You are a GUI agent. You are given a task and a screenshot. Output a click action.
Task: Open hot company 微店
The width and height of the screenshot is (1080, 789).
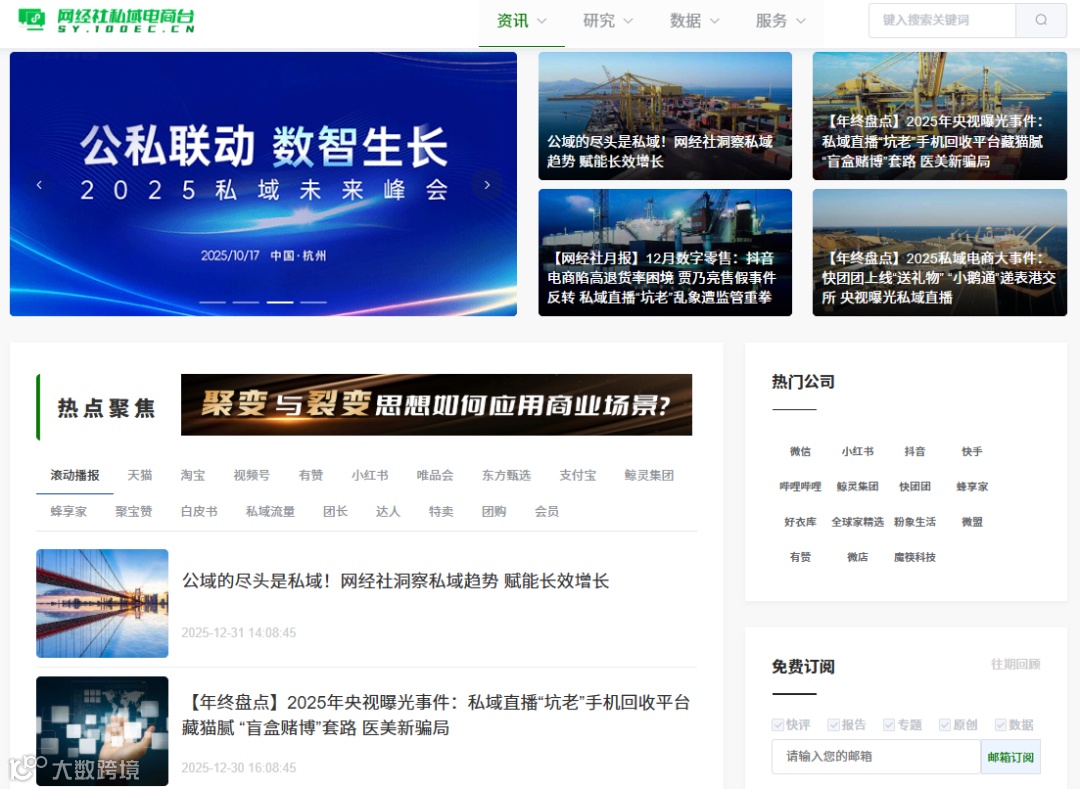[858, 557]
